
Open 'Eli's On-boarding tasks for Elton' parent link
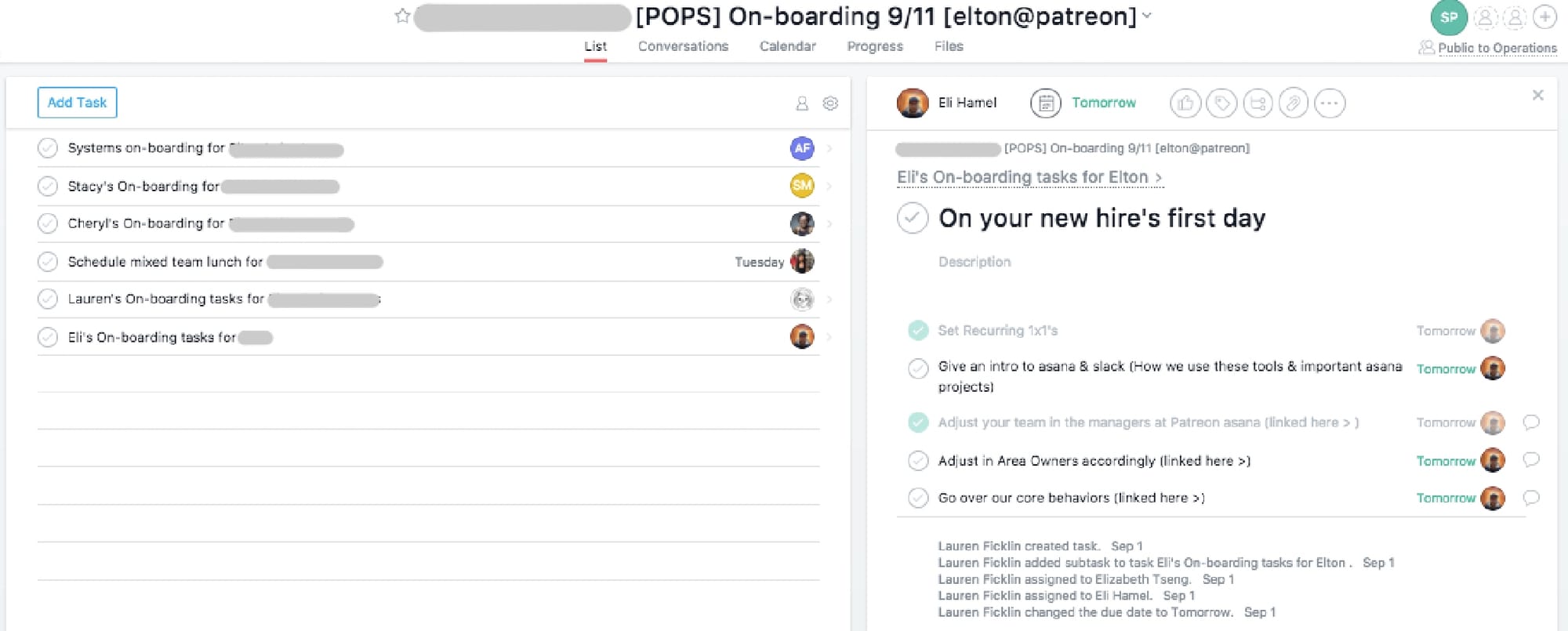tap(1029, 178)
